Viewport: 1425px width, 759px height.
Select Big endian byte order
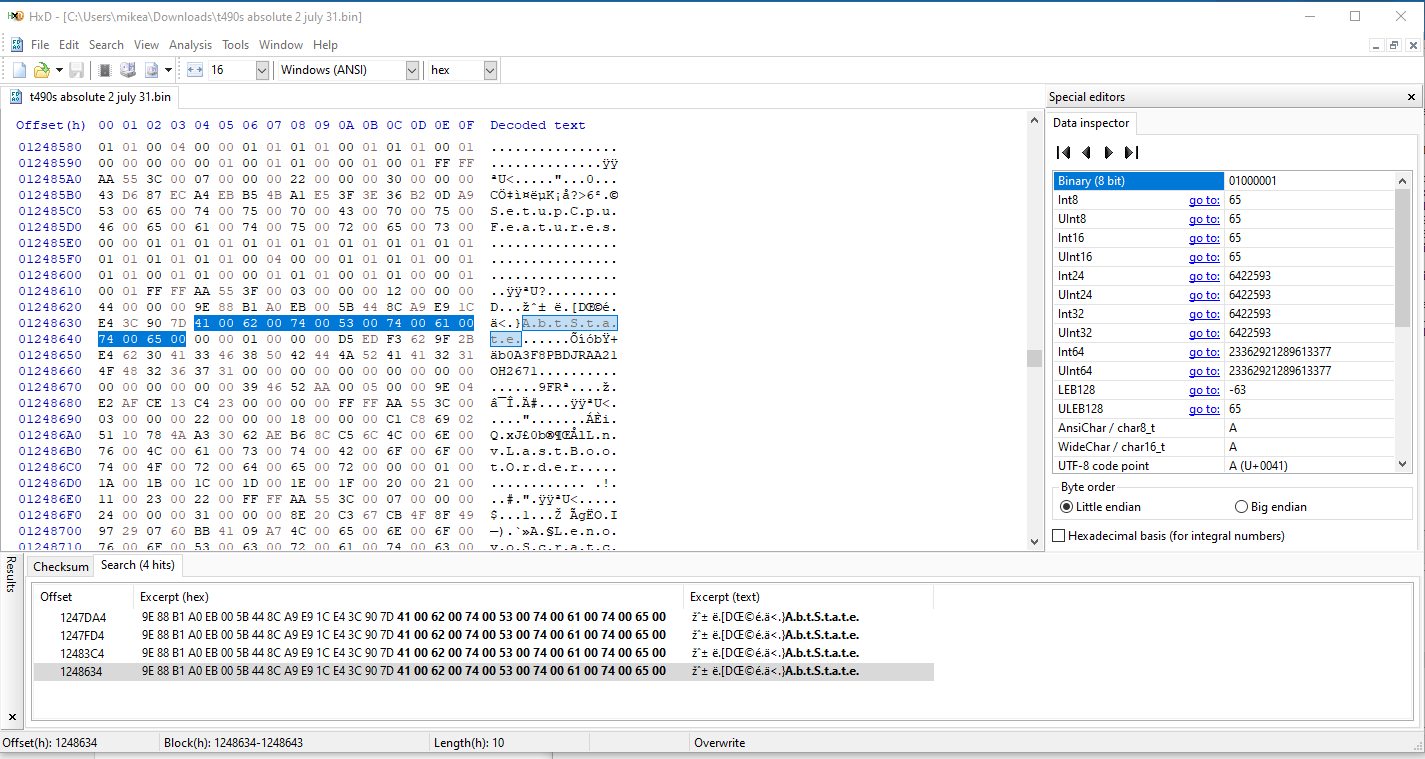1242,507
